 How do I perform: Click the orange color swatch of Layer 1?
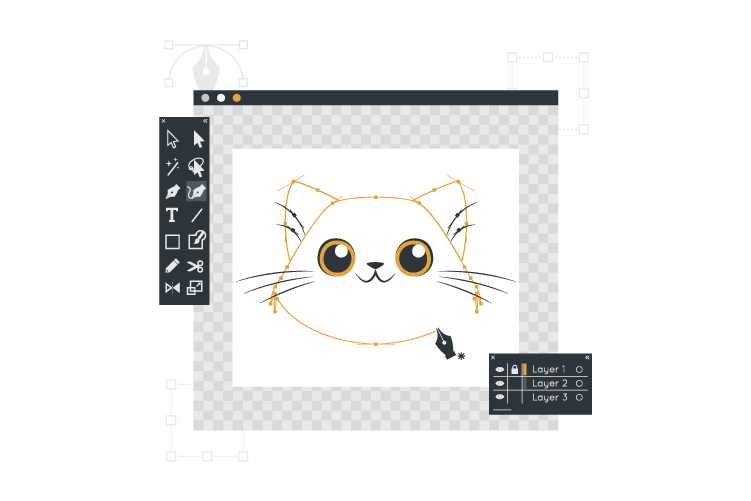point(524,369)
